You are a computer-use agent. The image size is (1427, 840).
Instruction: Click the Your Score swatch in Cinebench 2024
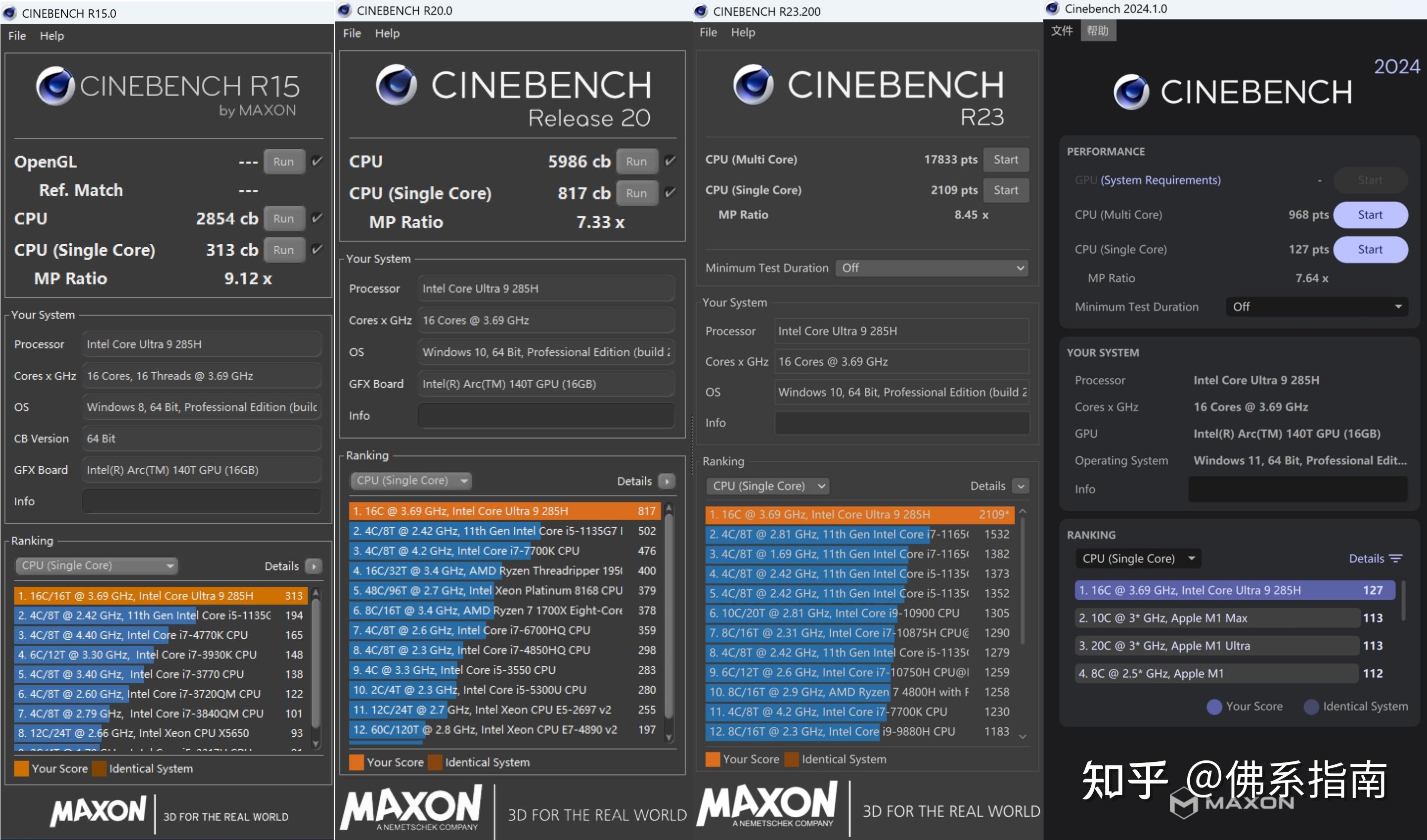tap(1214, 707)
